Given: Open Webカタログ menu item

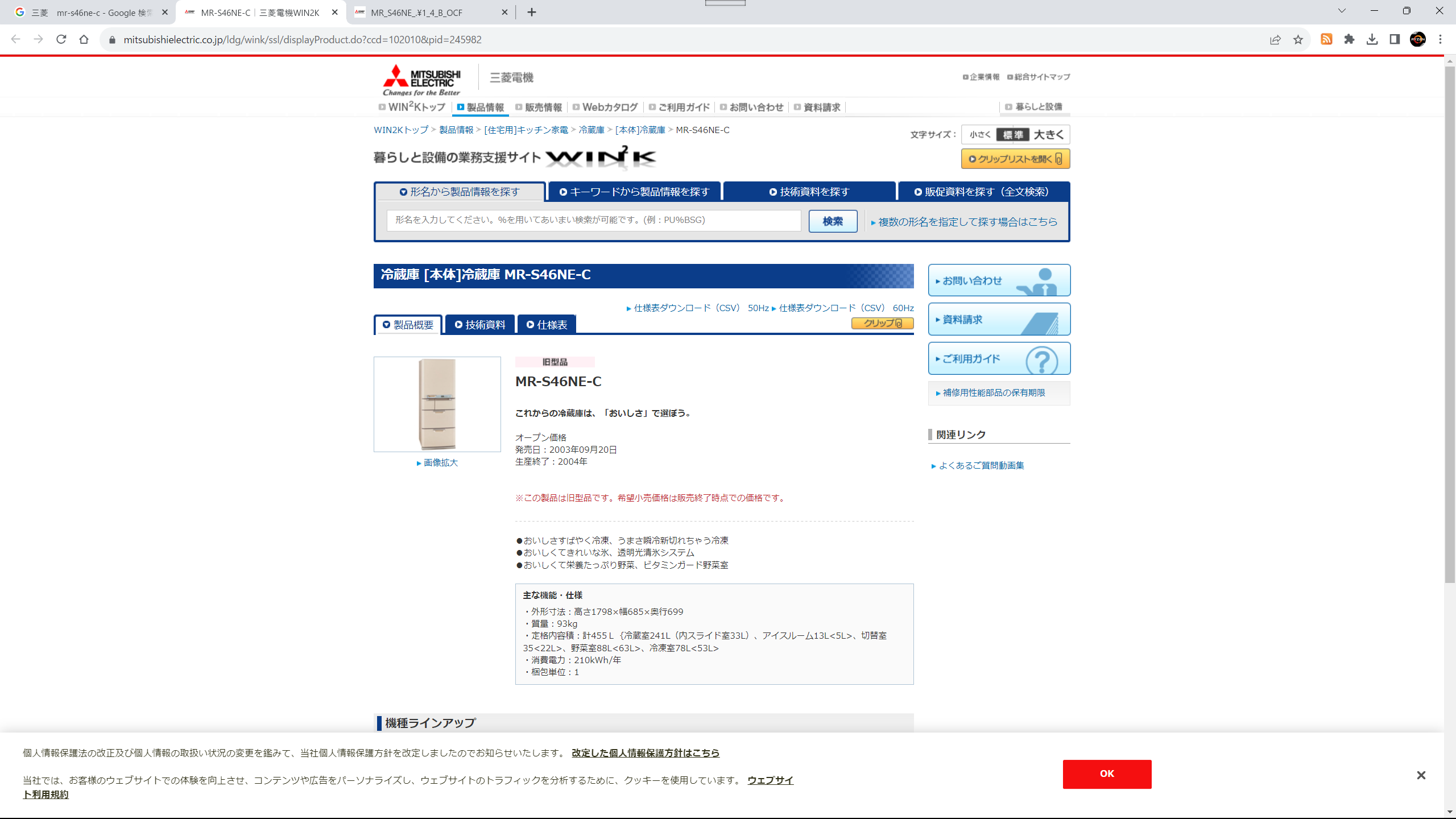Looking at the screenshot, I should [605, 107].
